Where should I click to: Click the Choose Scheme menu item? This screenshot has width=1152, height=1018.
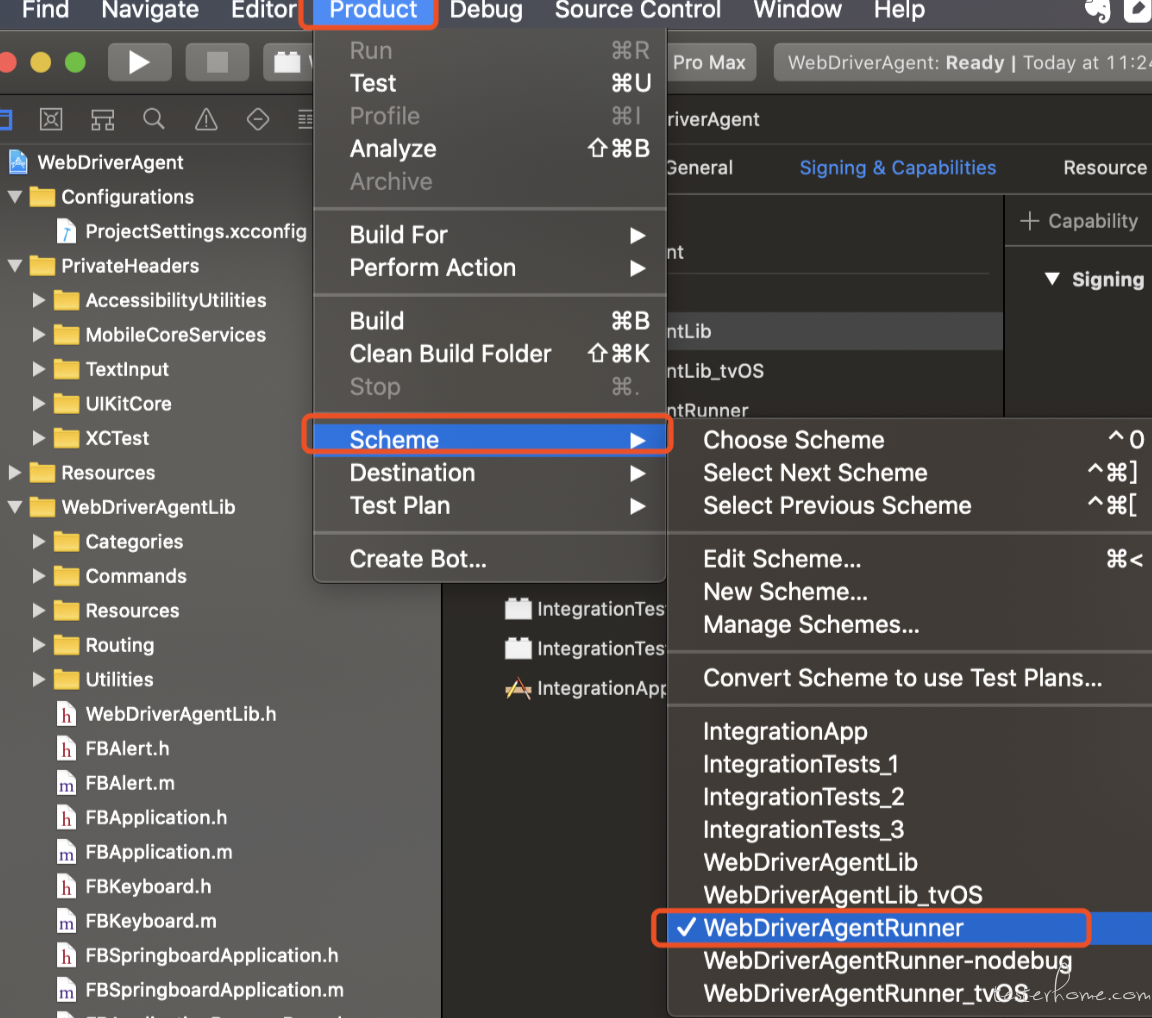pos(910,440)
